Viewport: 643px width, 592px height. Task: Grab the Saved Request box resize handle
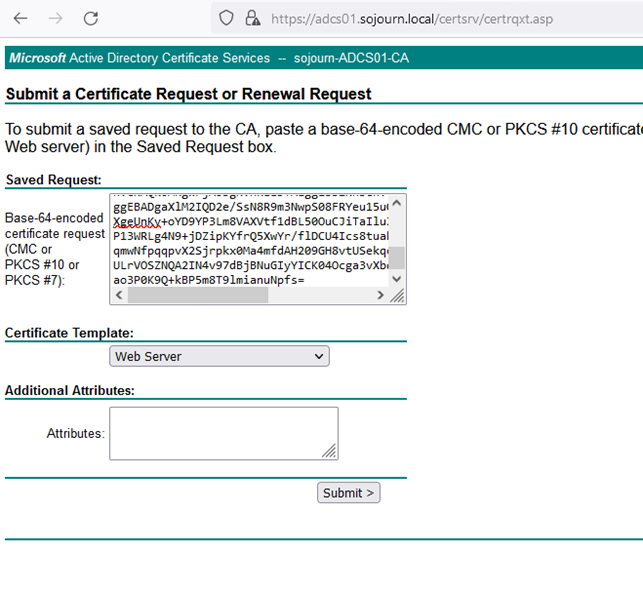click(397, 296)
